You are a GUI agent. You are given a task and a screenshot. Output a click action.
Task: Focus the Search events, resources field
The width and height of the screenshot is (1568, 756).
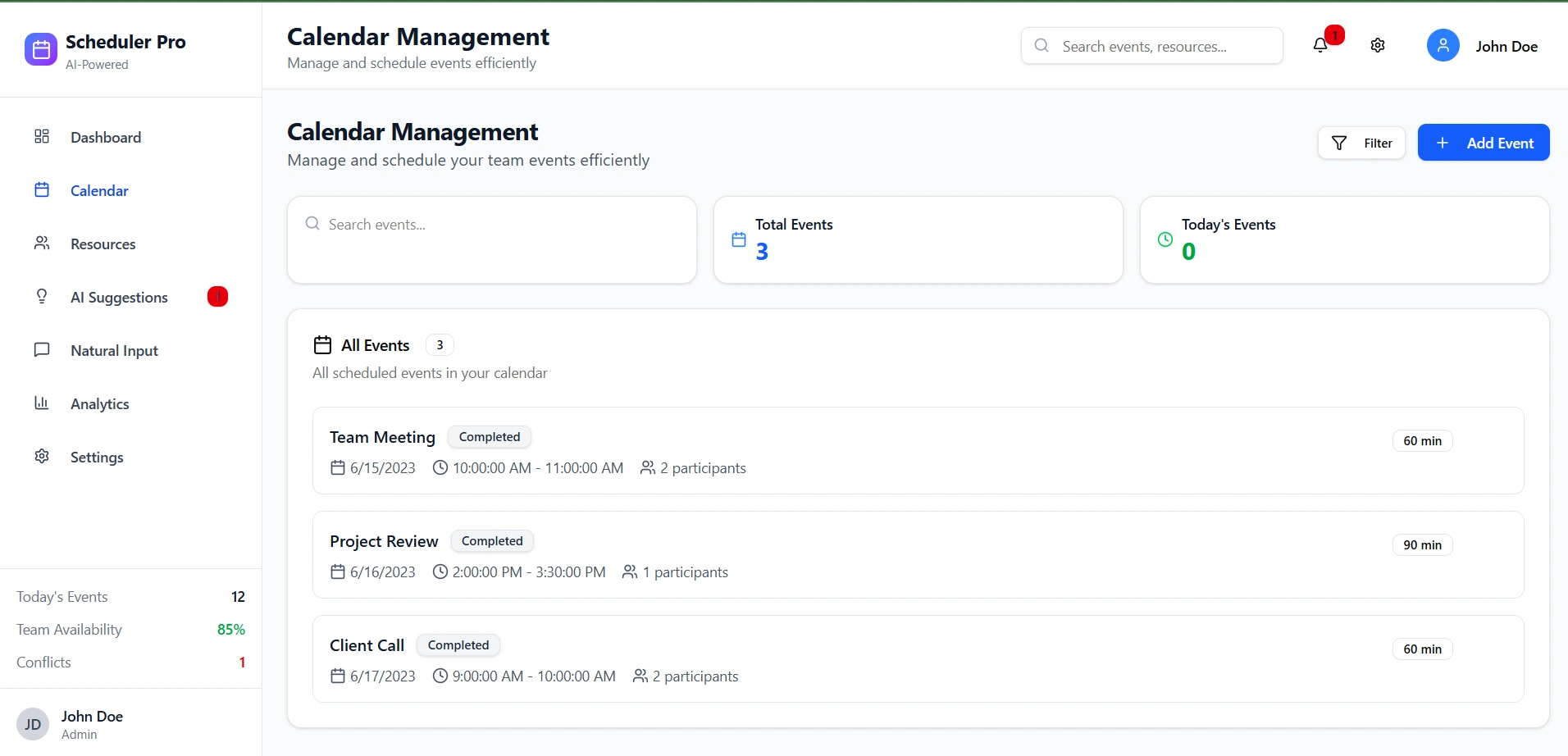pyautogui.click(x=1152, y=46)
